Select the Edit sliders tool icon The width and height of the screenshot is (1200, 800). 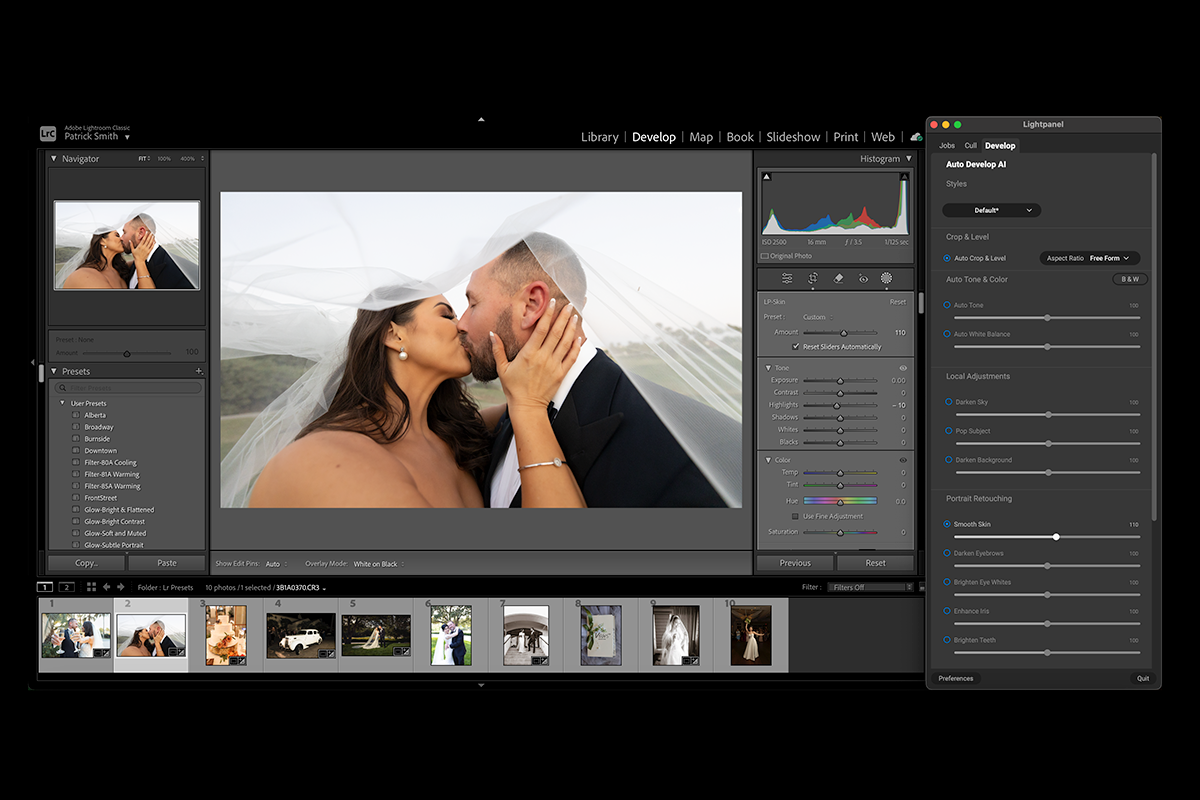tap(788, 278)
